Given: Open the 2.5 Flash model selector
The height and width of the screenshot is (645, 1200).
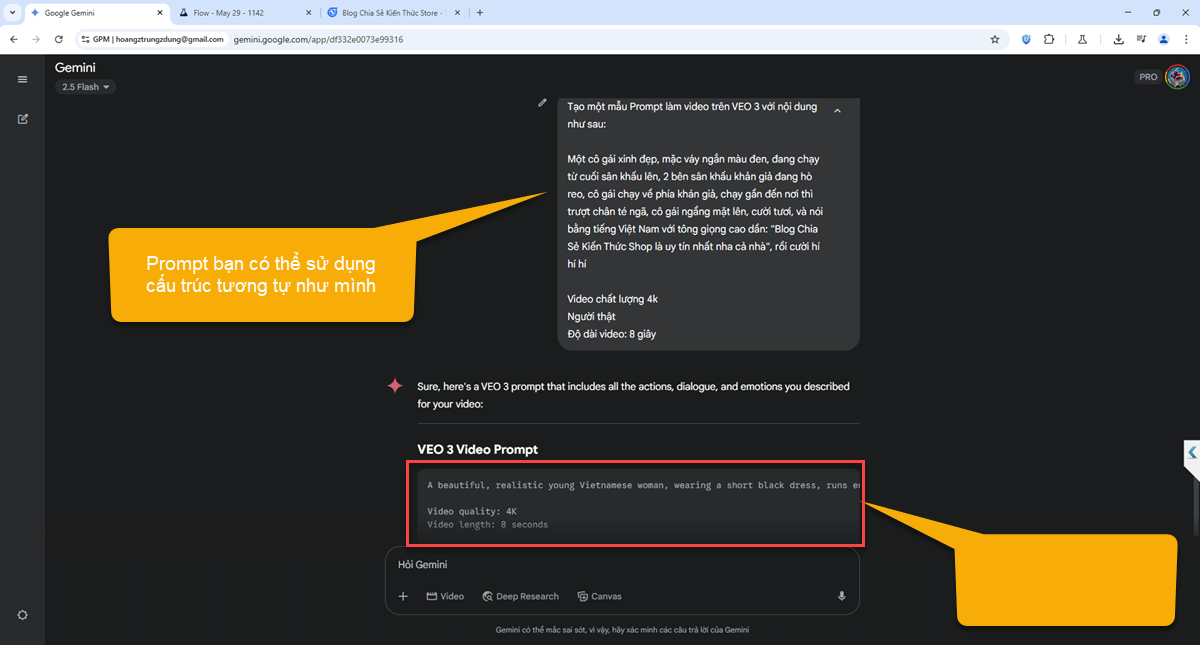Looking at the screenshot, I should click(x=85, y=87).
